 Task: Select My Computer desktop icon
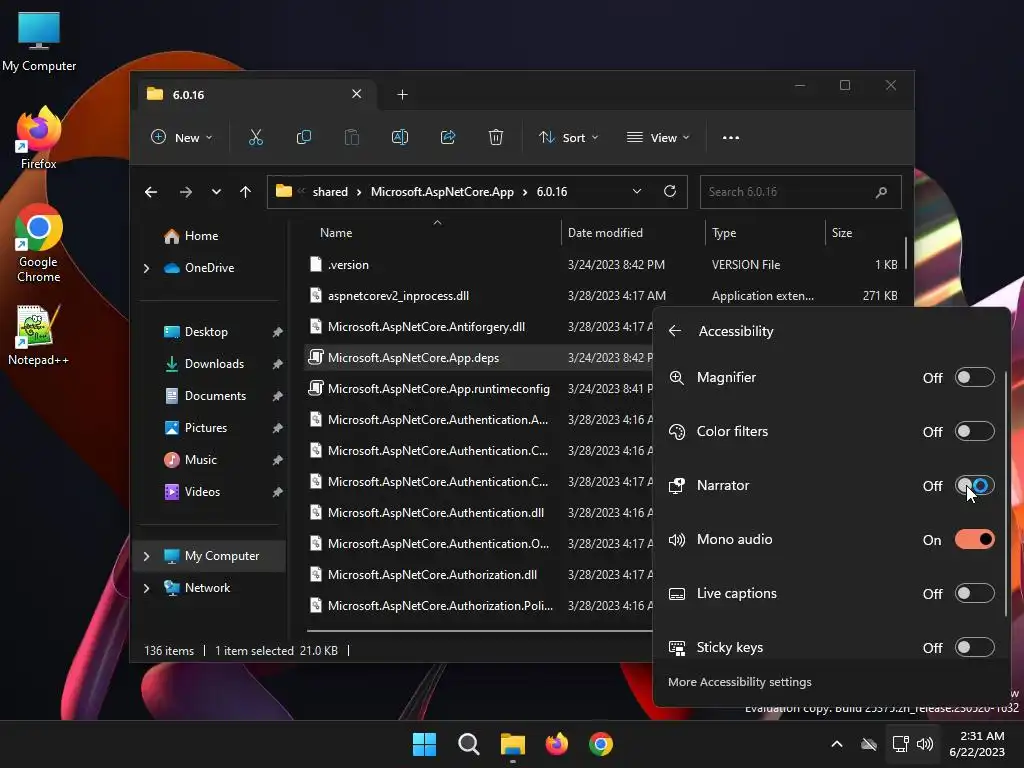[x=39, y=42]
